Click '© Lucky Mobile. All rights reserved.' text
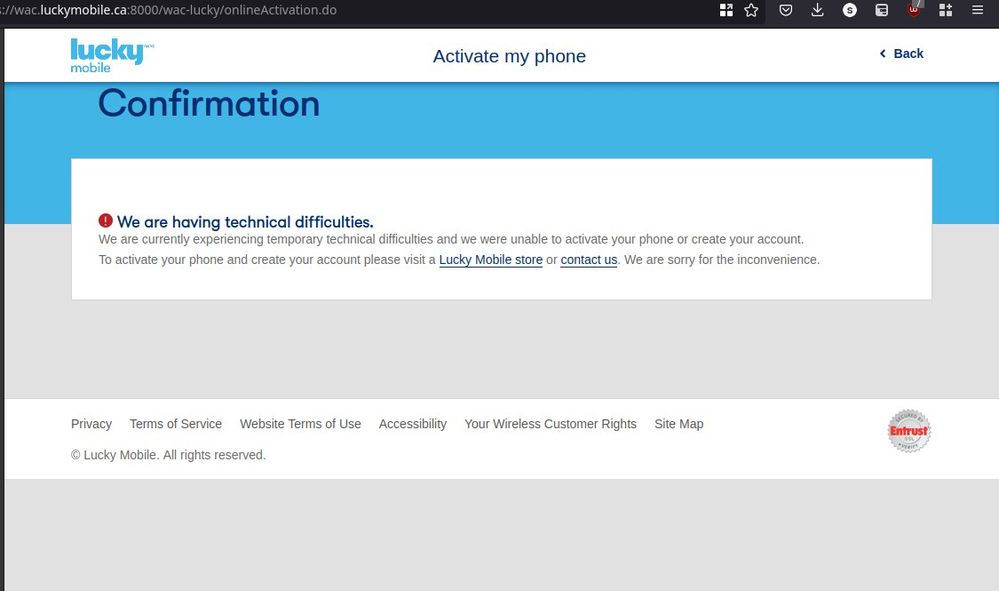Screen dimensions: 999x591 point(168,455)
